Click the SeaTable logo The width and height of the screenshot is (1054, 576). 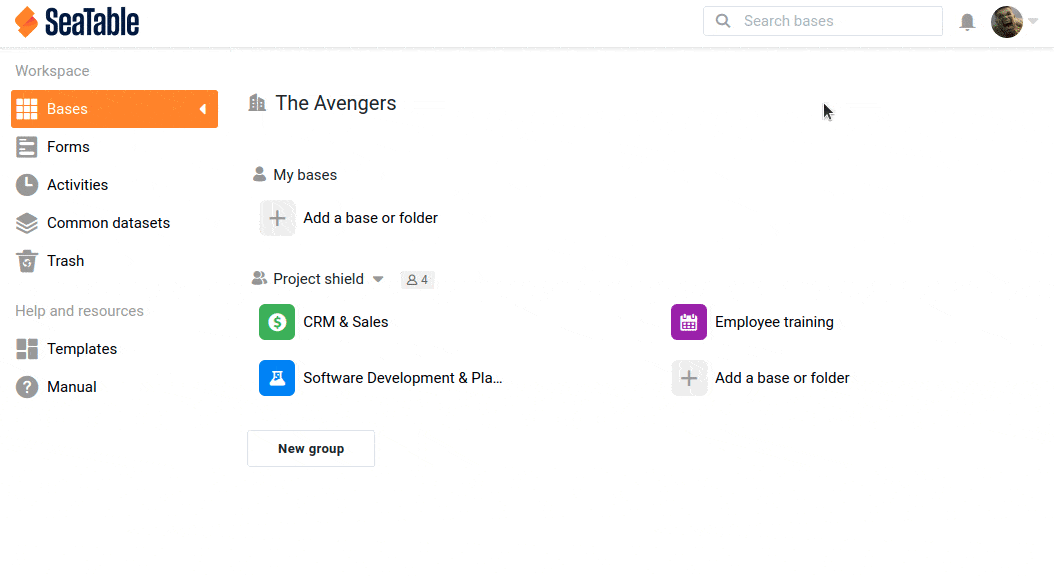(77, 22)
